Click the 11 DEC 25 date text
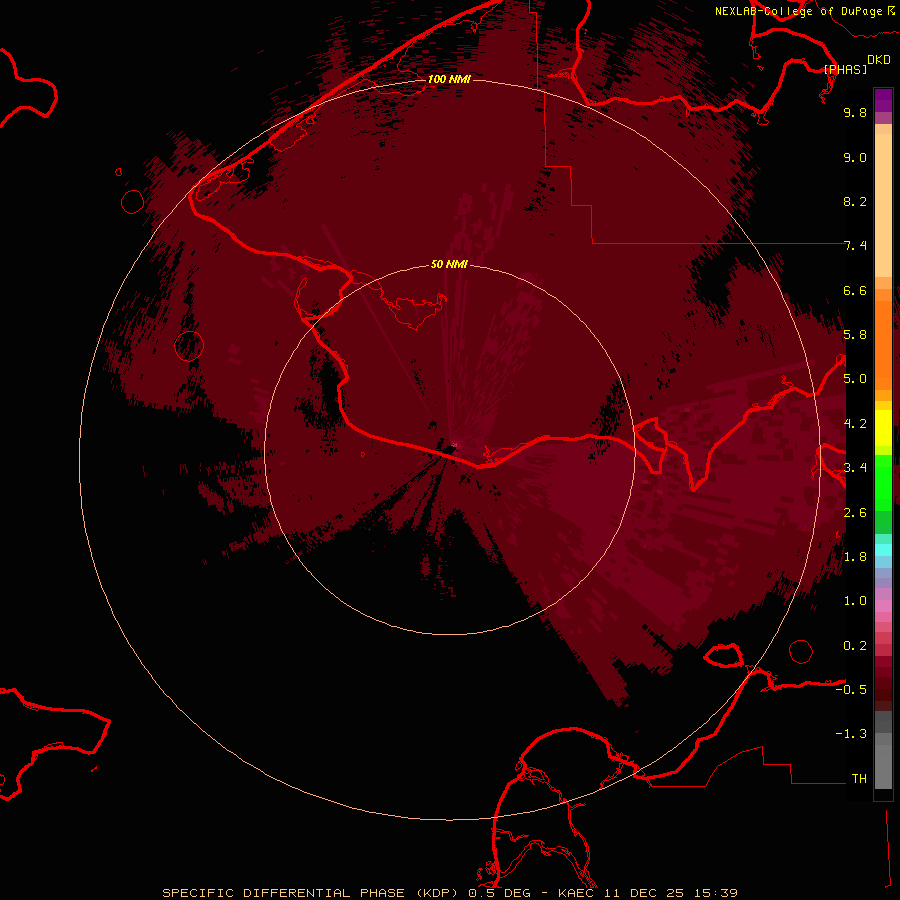900x900 pixels. (643, 893)
